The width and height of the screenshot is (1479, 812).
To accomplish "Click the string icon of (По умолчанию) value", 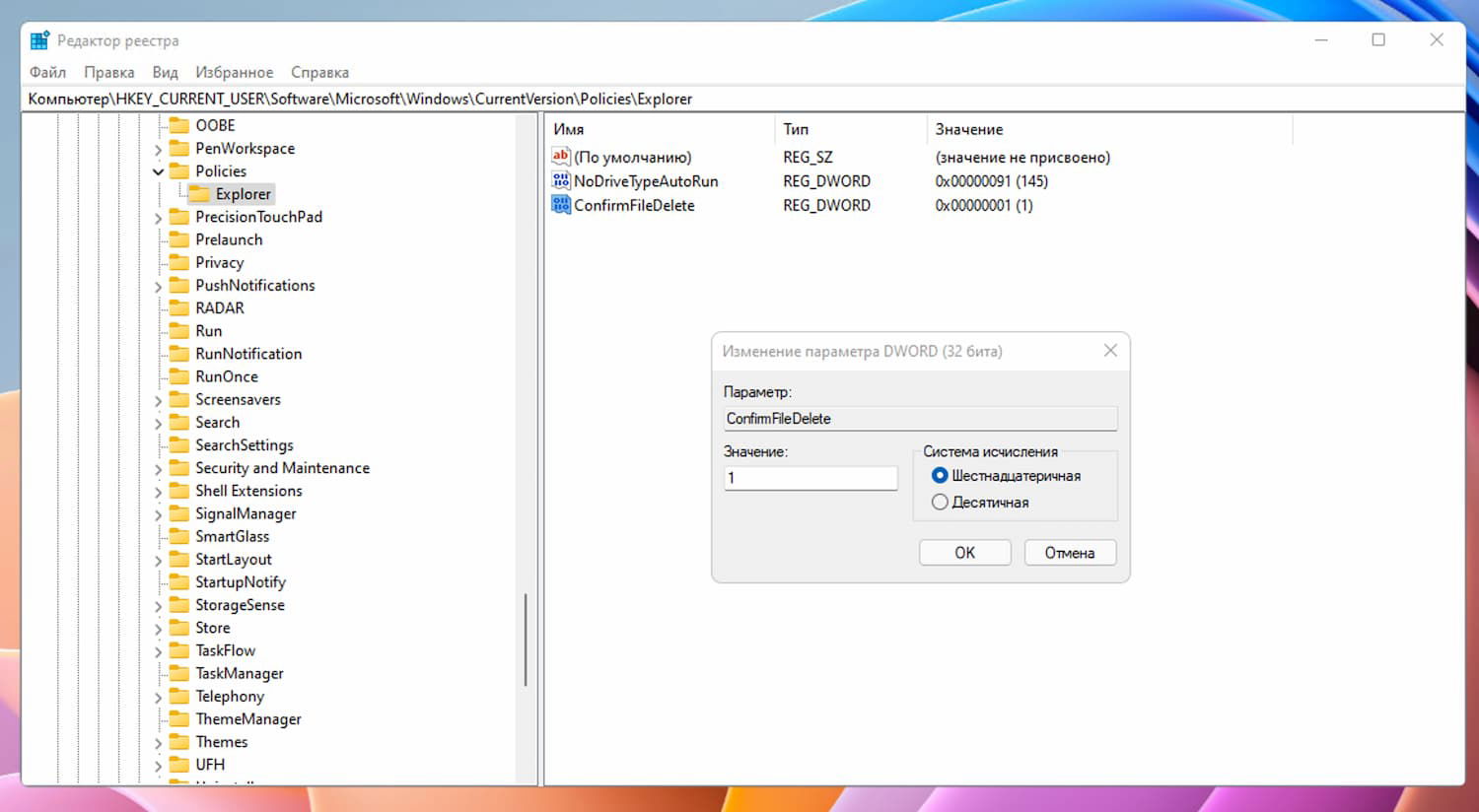I will [x=561, y=157].
